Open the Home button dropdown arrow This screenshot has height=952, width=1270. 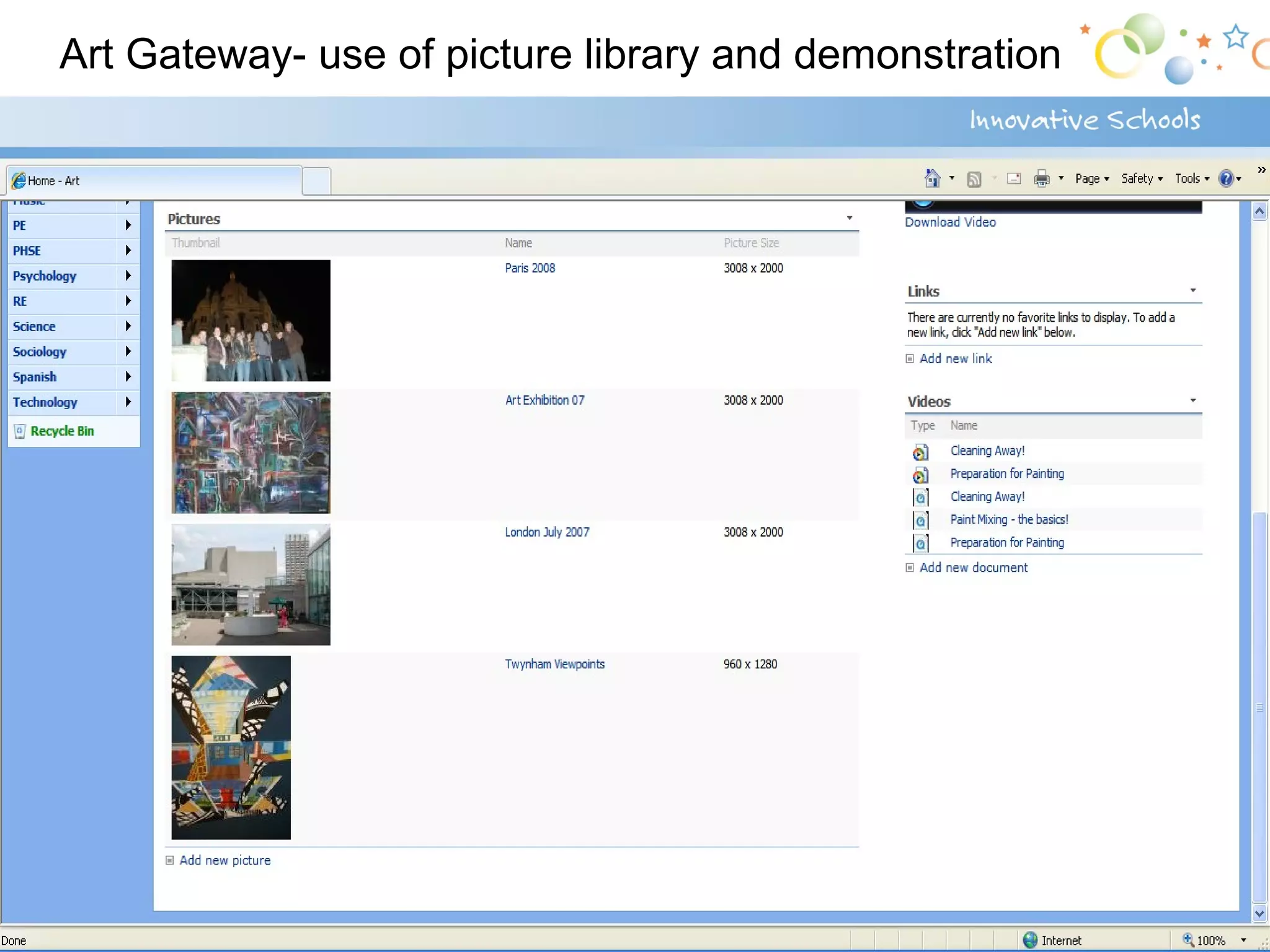coord(952,178)
